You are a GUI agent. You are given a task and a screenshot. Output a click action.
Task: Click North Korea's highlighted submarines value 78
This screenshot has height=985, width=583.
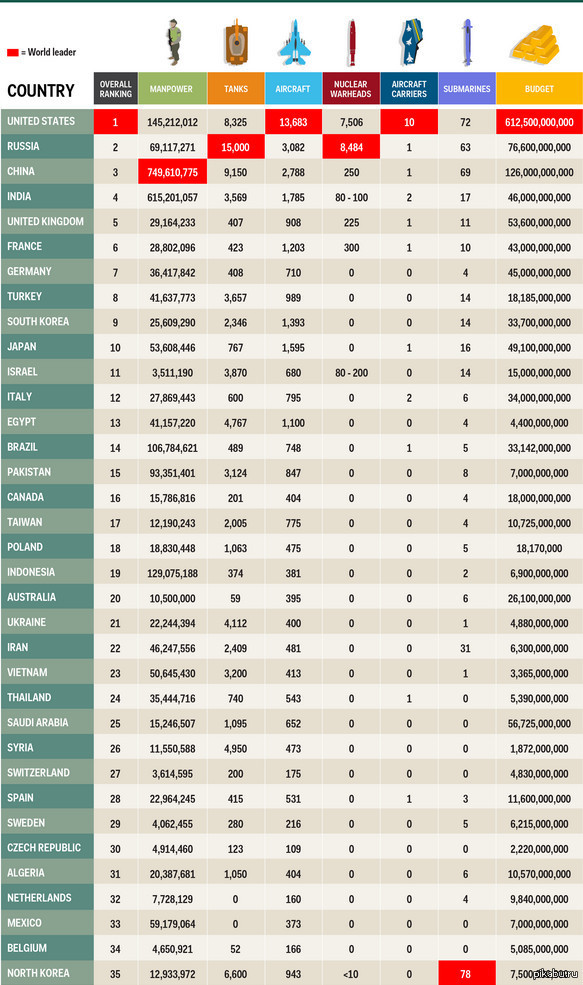pyautogui.click(x=466, y=973)
